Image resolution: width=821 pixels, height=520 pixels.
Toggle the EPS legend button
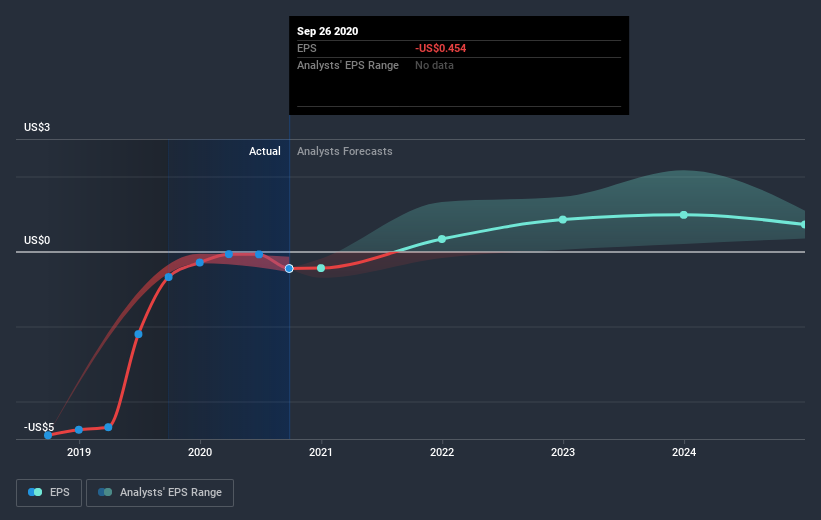pos(49,492)
